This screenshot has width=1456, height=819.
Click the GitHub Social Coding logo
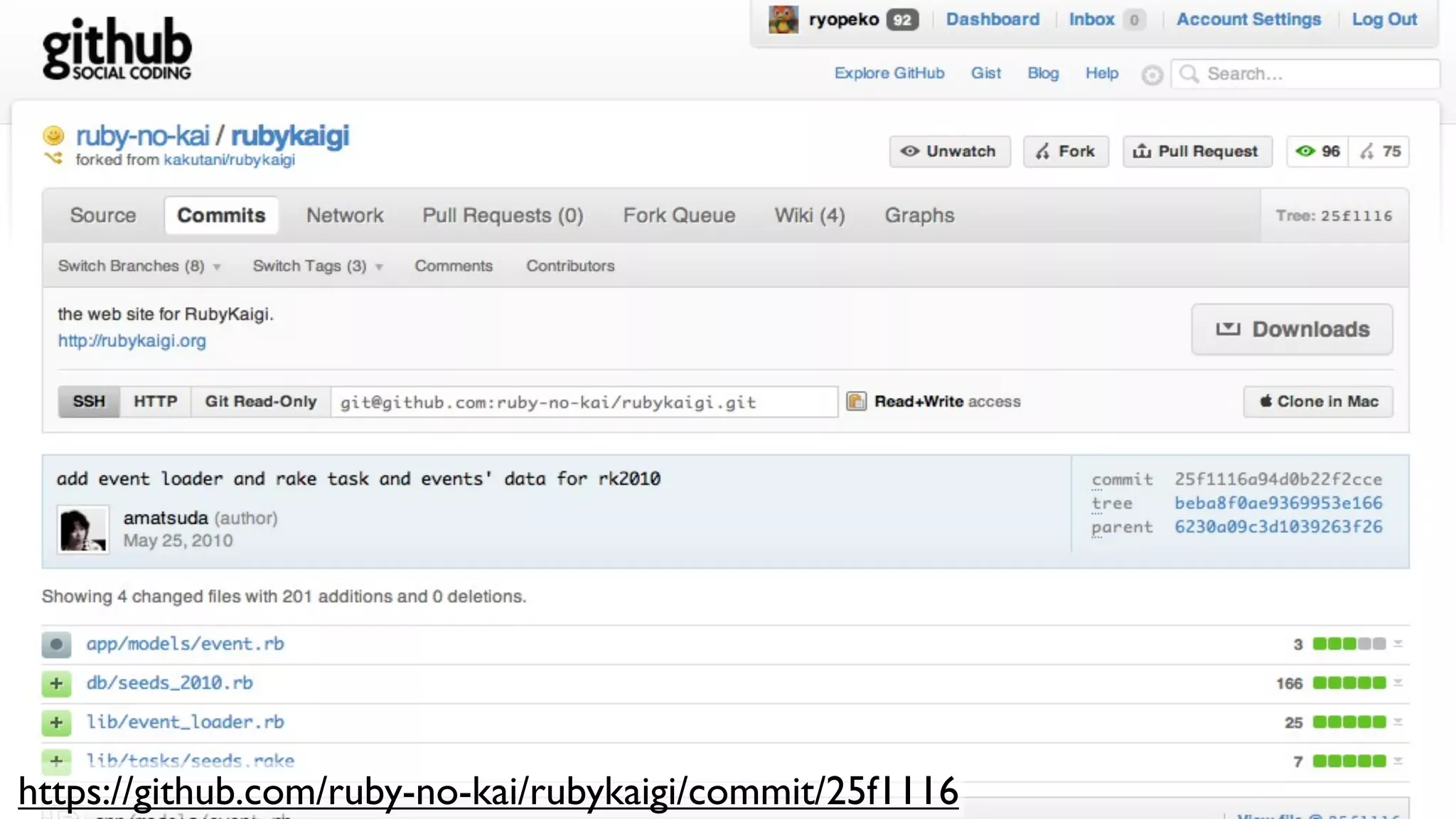click(117, 48)
